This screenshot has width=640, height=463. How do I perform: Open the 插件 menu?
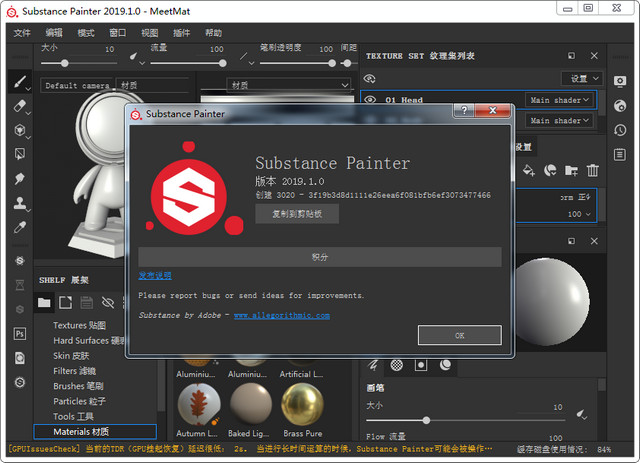click(x=181, y=33)
